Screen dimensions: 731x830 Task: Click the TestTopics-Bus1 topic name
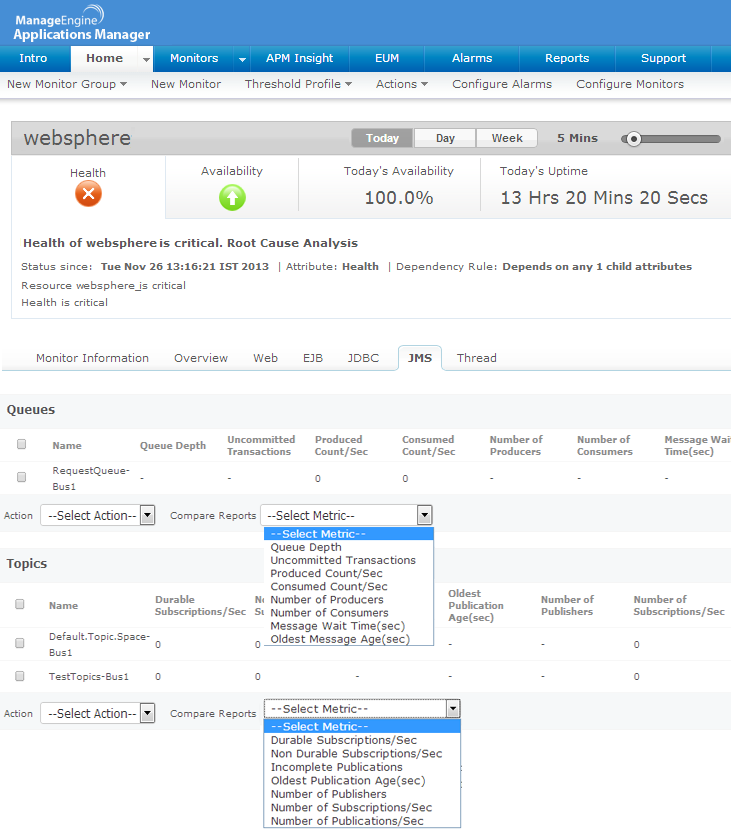point(88,676)
